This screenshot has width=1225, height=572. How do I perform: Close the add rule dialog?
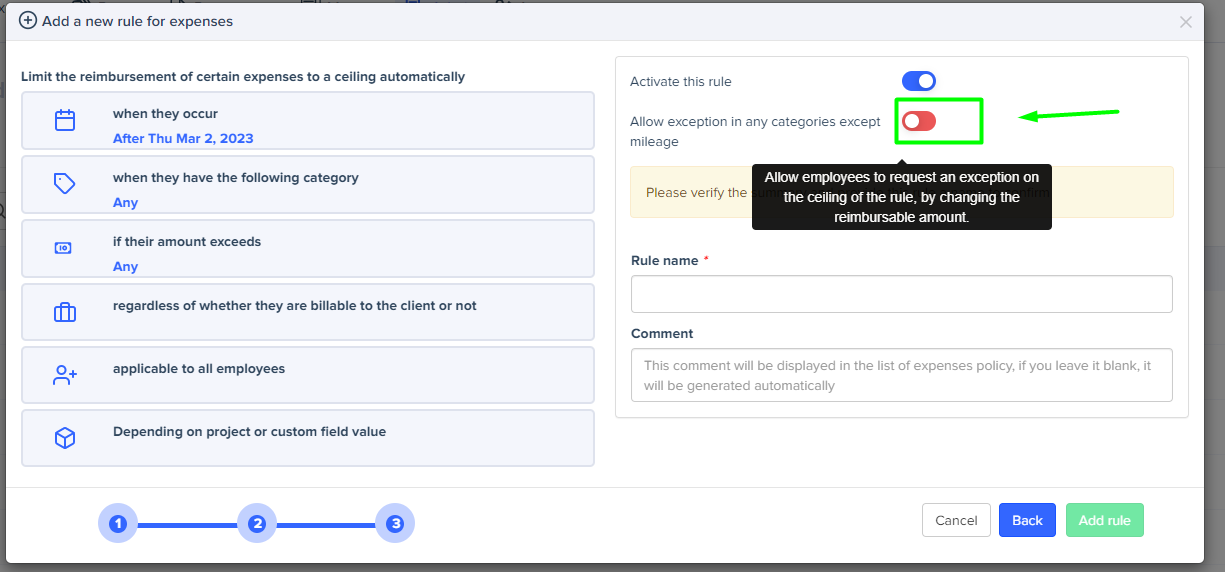click(1186, 22)
